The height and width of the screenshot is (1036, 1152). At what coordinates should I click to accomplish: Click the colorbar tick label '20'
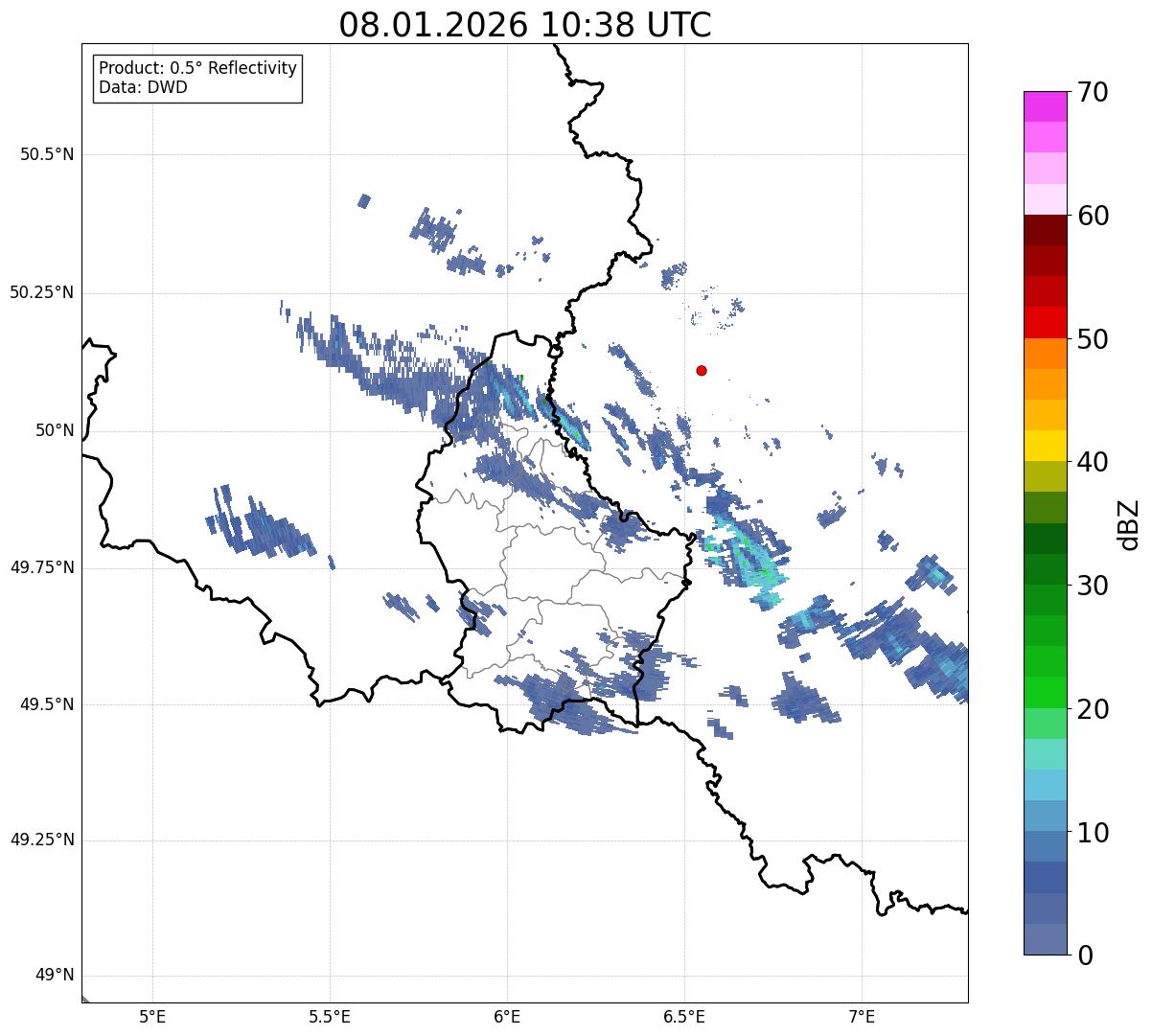1093,709
